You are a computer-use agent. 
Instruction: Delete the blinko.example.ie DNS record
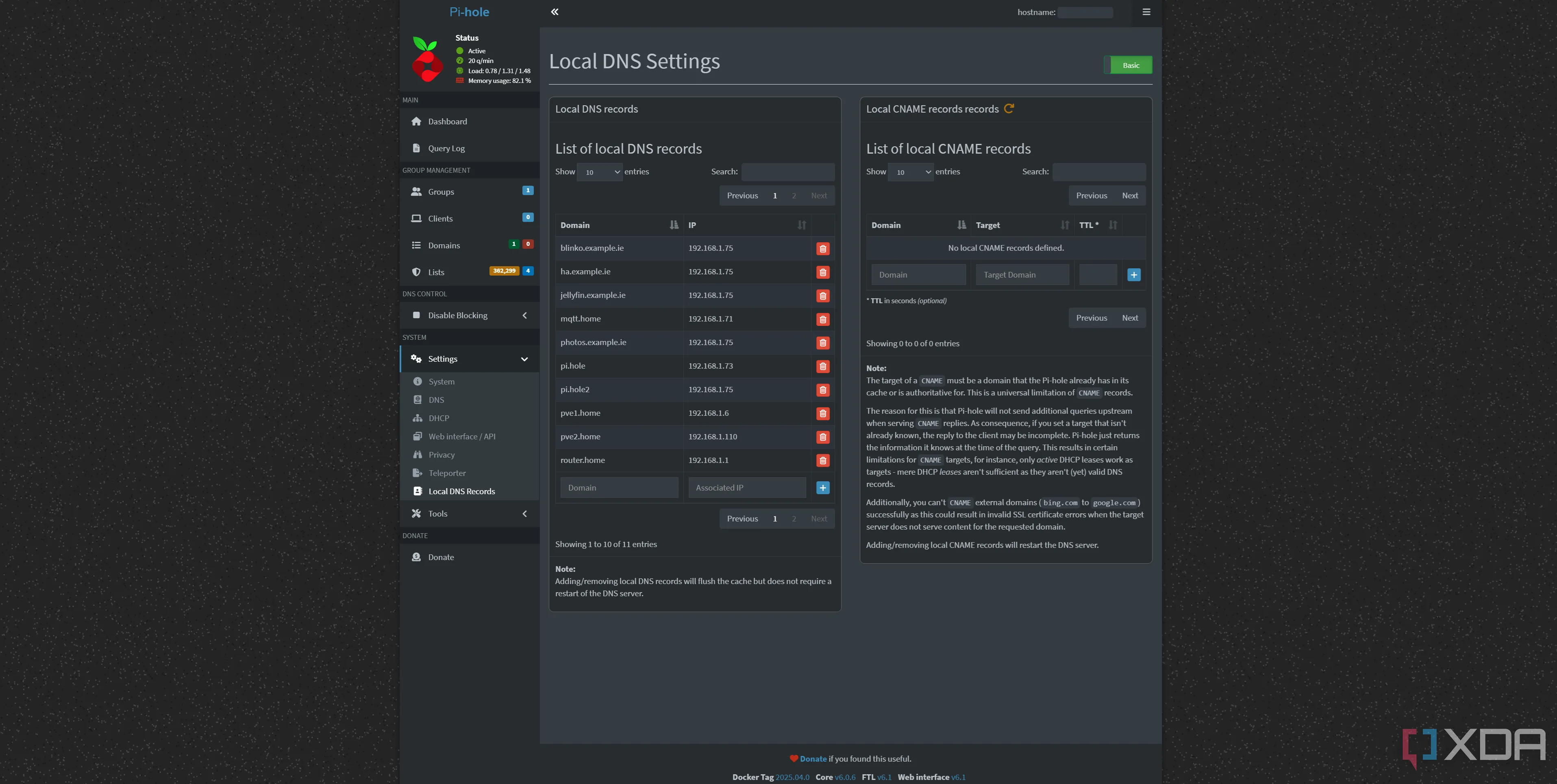[822, 249]
